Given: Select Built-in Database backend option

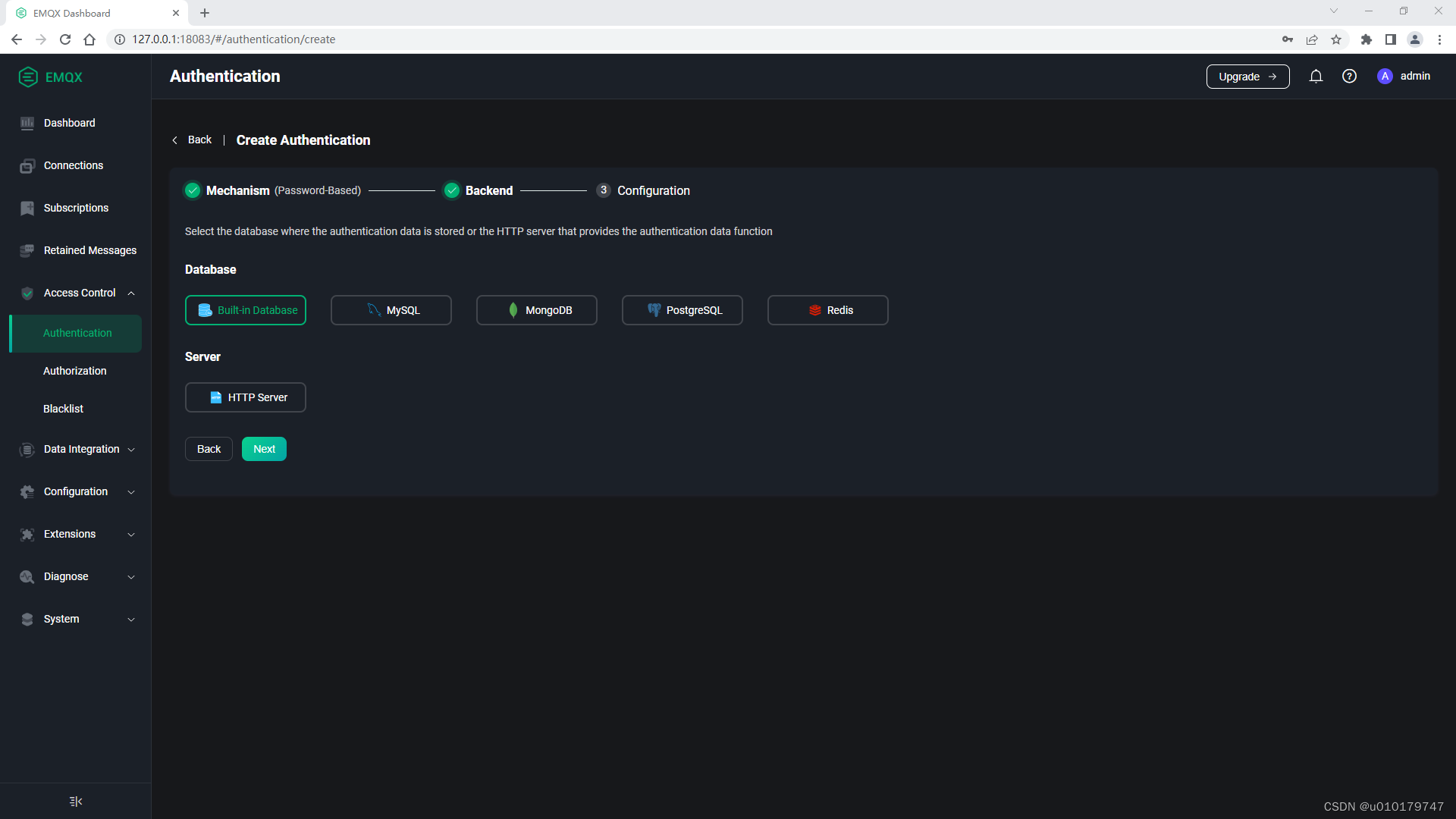Looking at the screenshot, I should 246,310.
